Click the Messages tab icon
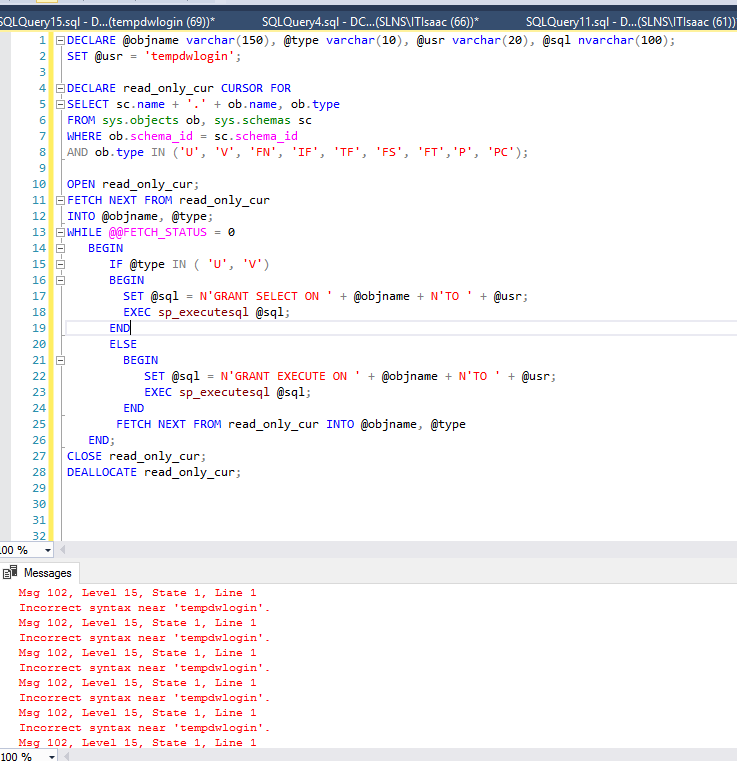This screenshot has height=761, width=737. click(x=10, y=573)
